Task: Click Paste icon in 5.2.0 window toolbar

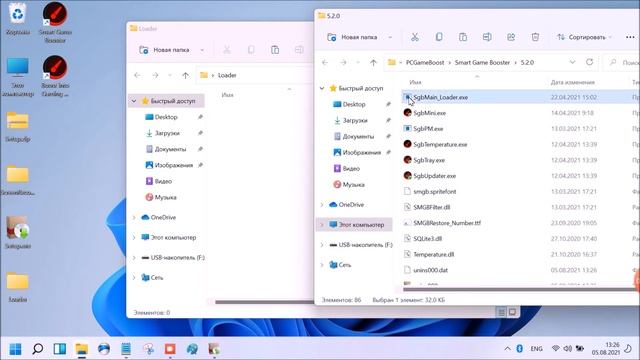Action: [463, 37]
